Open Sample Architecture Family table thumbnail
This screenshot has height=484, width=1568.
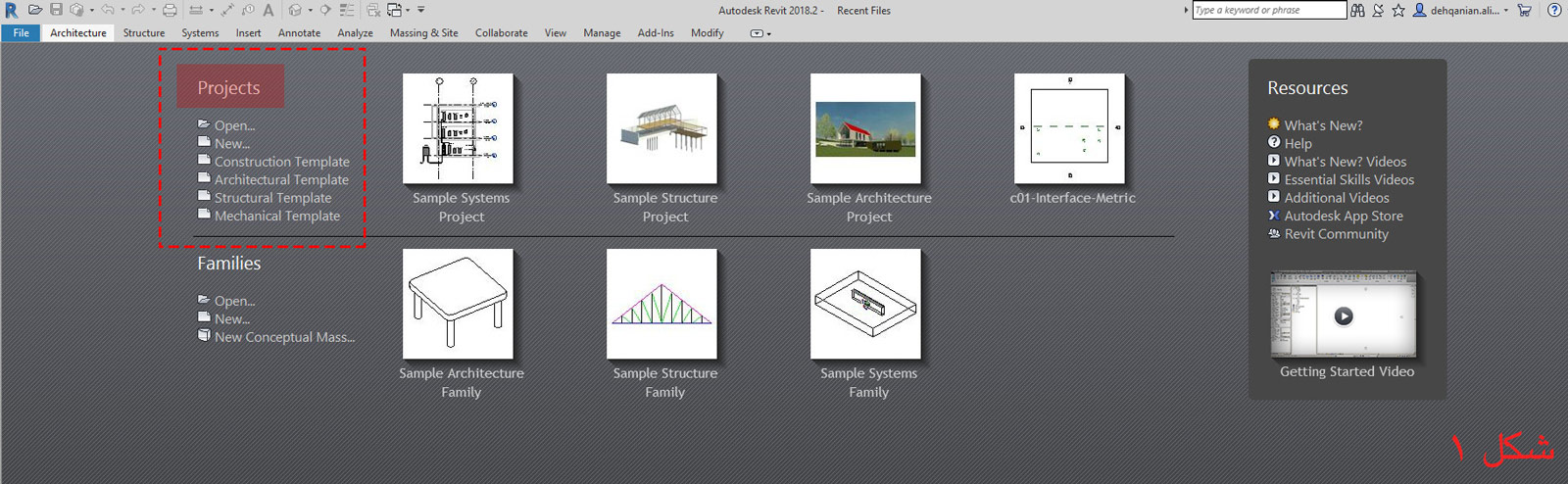point(458,304)
